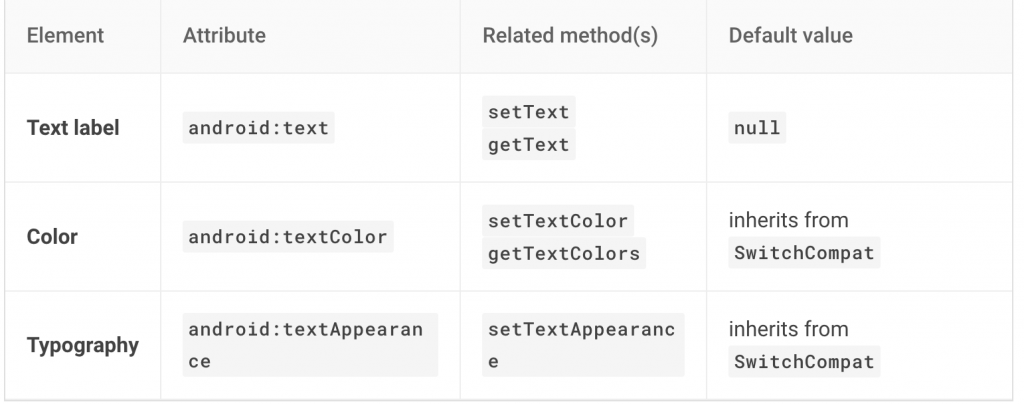Click the getTextColors method code
Image resolution: width=1024 pixels, height=404 pixels.
coord(563,254)
